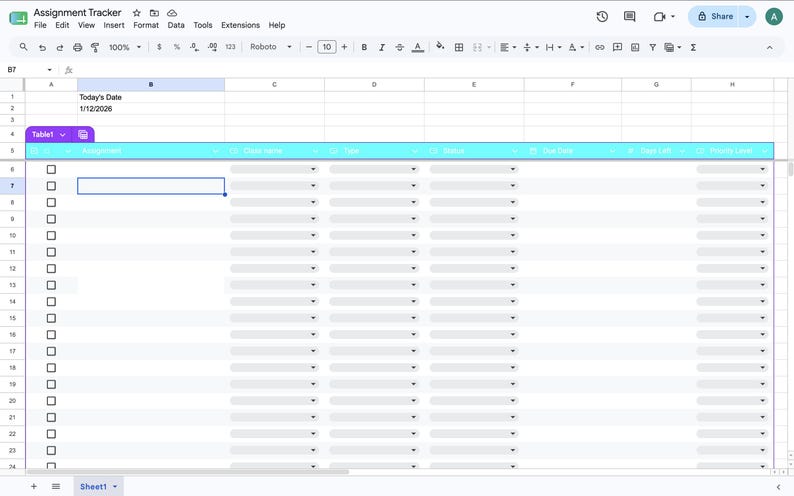
Task: Toggle the checkbox in row 15
Action: [51, 318]
